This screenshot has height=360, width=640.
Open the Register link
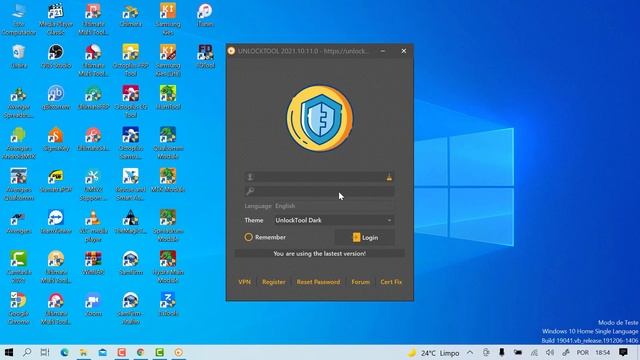click(x=273, y=282)
